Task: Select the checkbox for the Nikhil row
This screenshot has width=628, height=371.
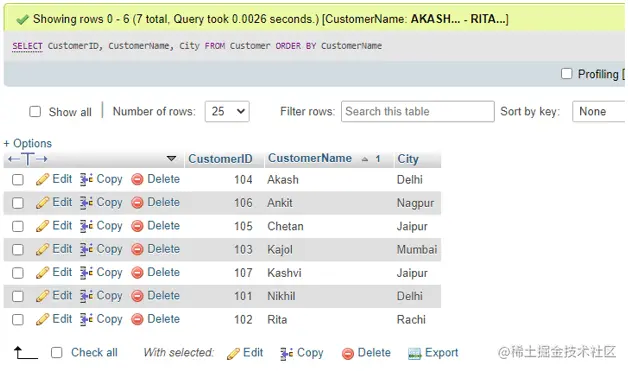Action: pos(18,296)
